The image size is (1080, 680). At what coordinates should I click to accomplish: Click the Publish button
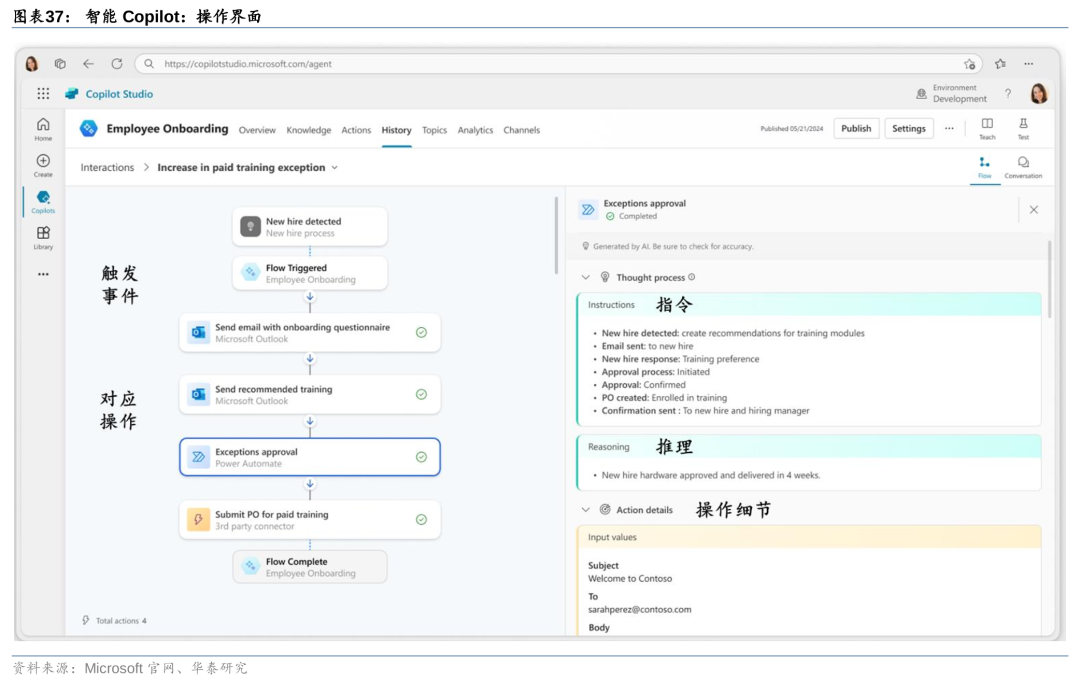(x=856, y=129)
